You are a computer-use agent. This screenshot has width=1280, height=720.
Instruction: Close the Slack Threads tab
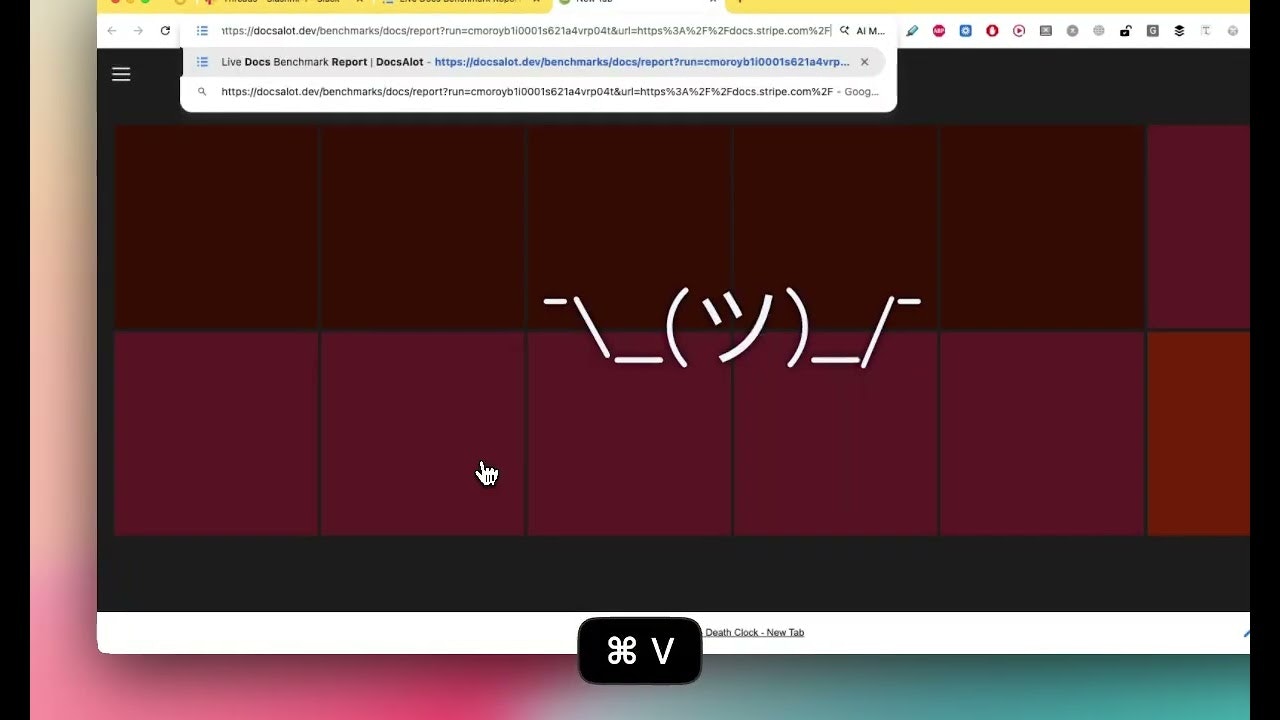pyautogui.click(x=359, y=2)
